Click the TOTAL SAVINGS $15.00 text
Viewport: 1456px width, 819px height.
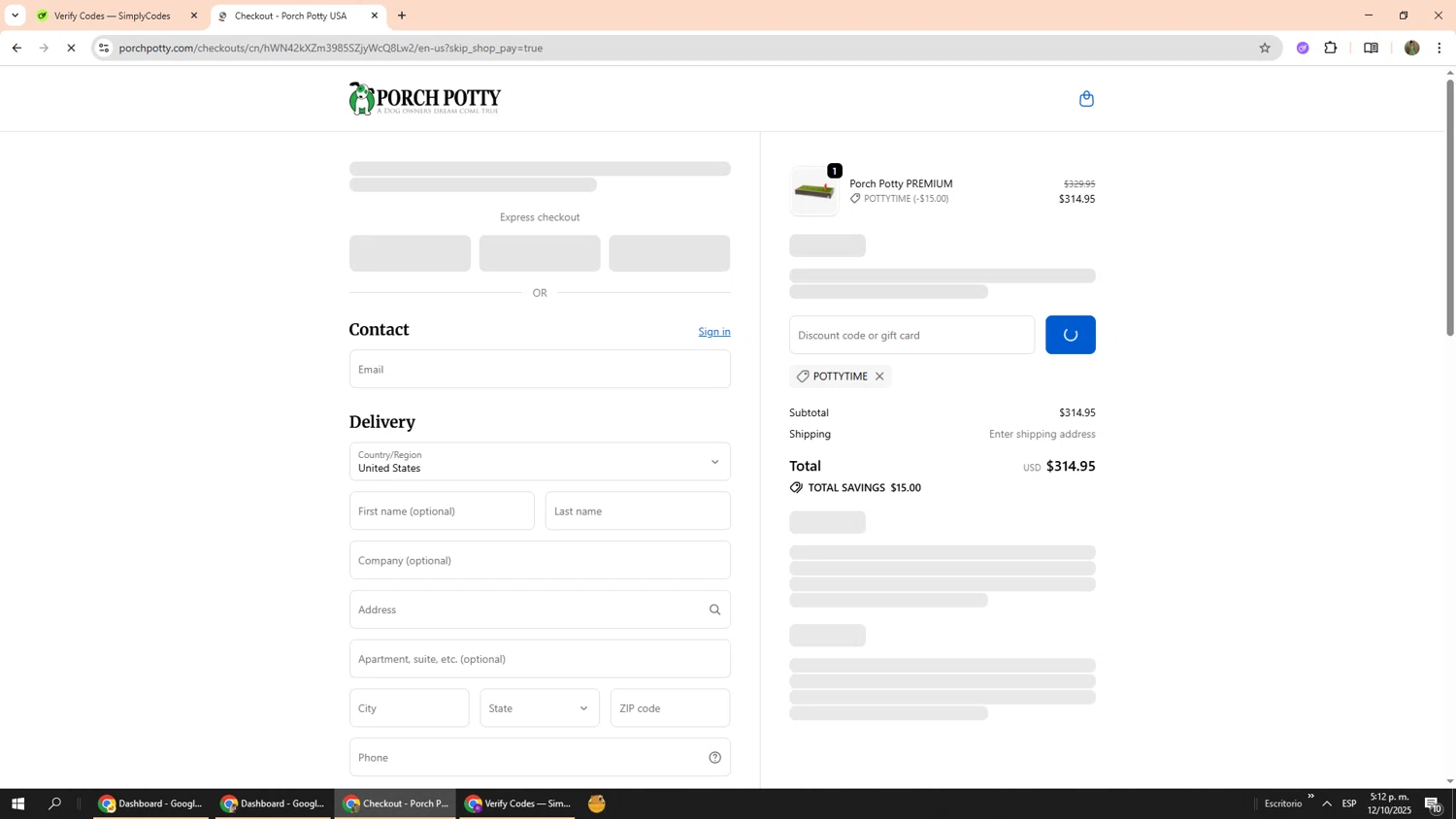(x=865, y=488)
